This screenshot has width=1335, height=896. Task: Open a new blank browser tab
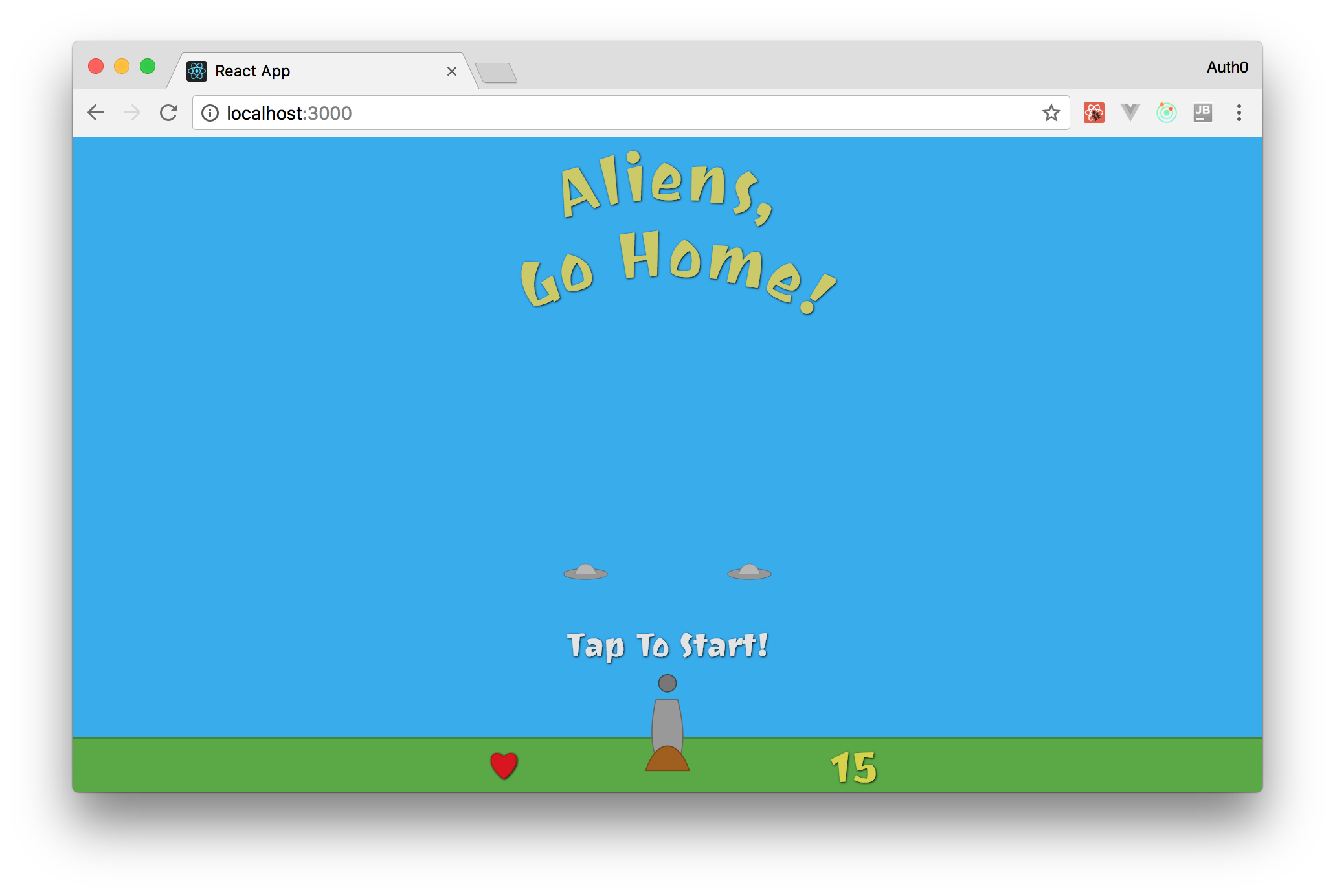(x=497, y=73)
